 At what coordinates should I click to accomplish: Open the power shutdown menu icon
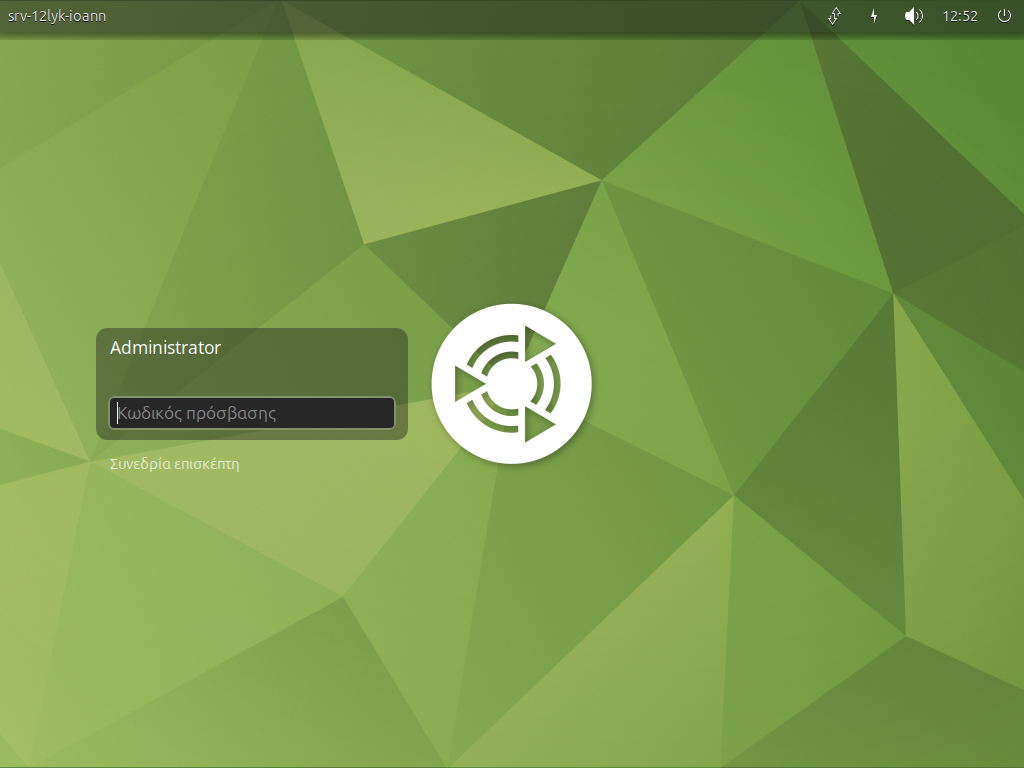(x=1004, y=16)
